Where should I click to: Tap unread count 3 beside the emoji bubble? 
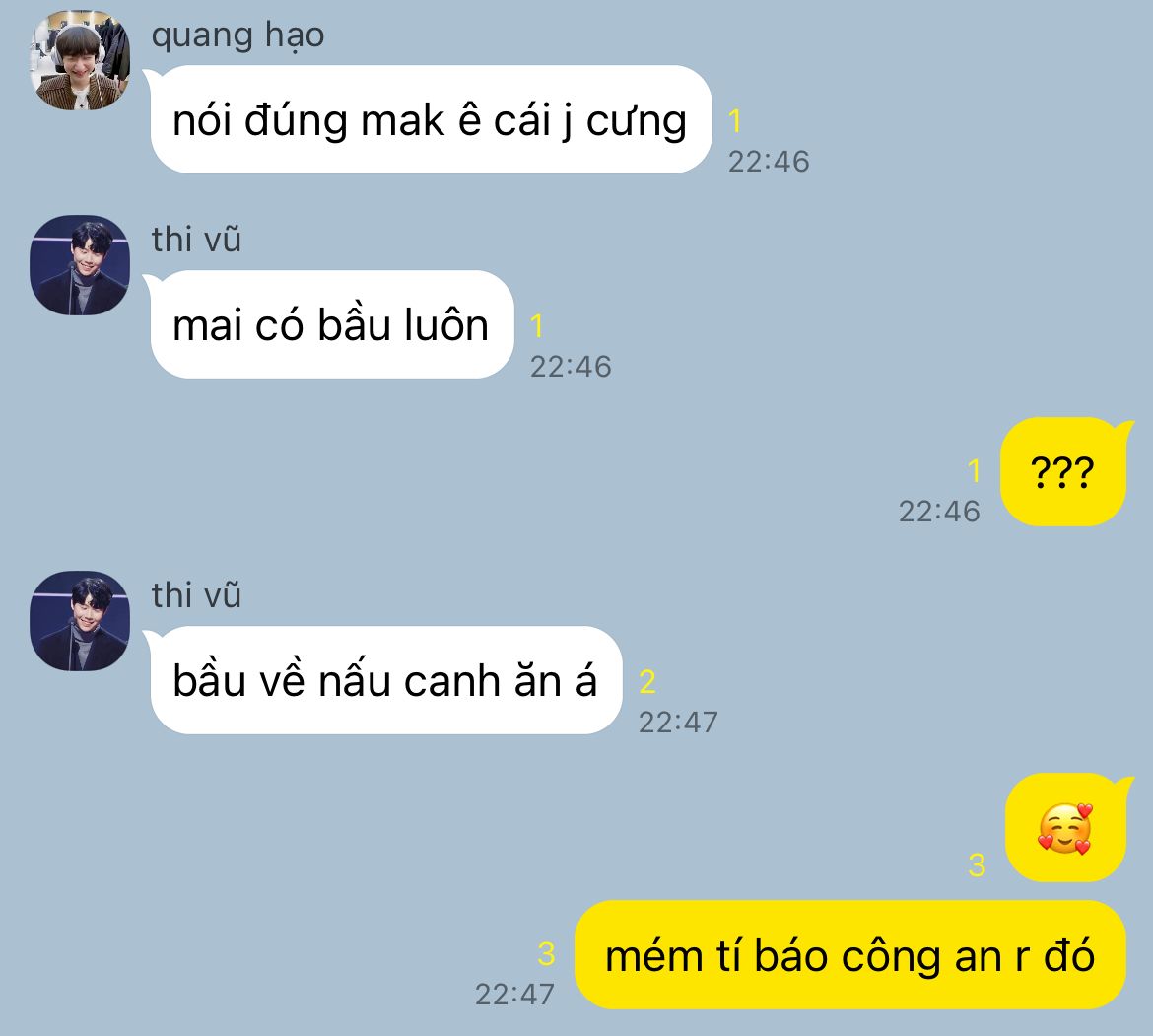[977, 865]
